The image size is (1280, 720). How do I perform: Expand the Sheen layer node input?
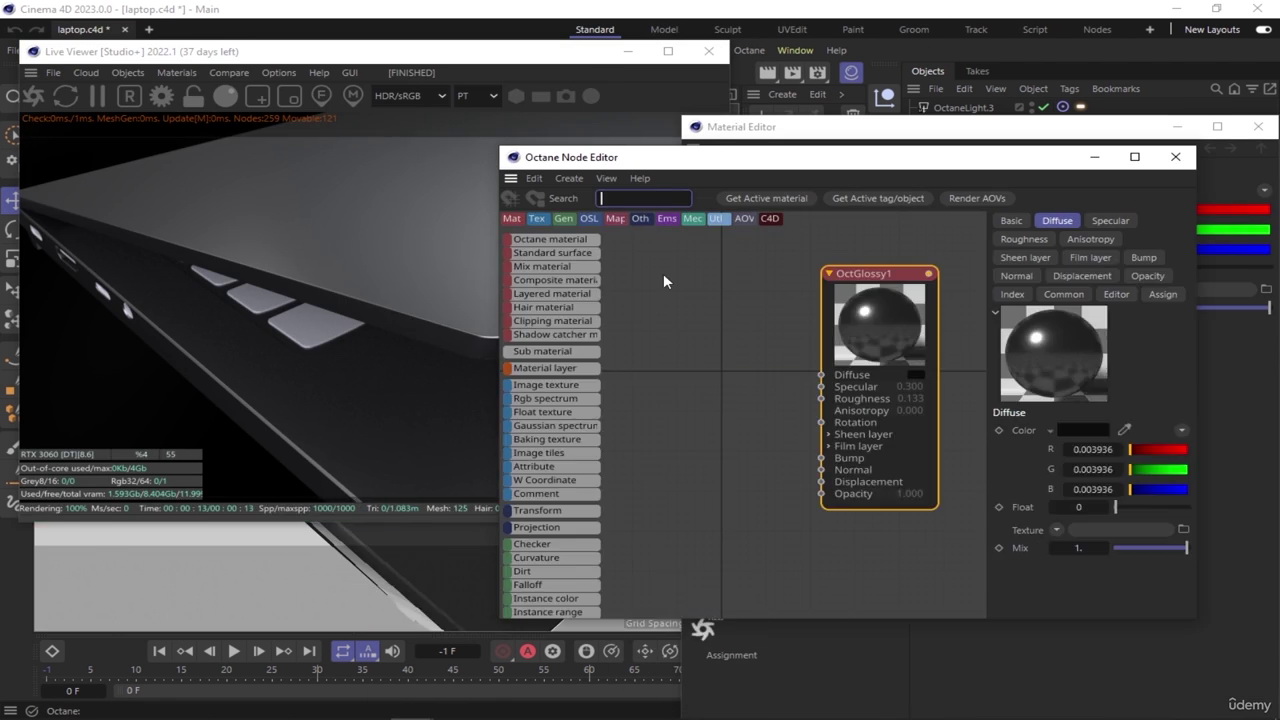point(828,434)
